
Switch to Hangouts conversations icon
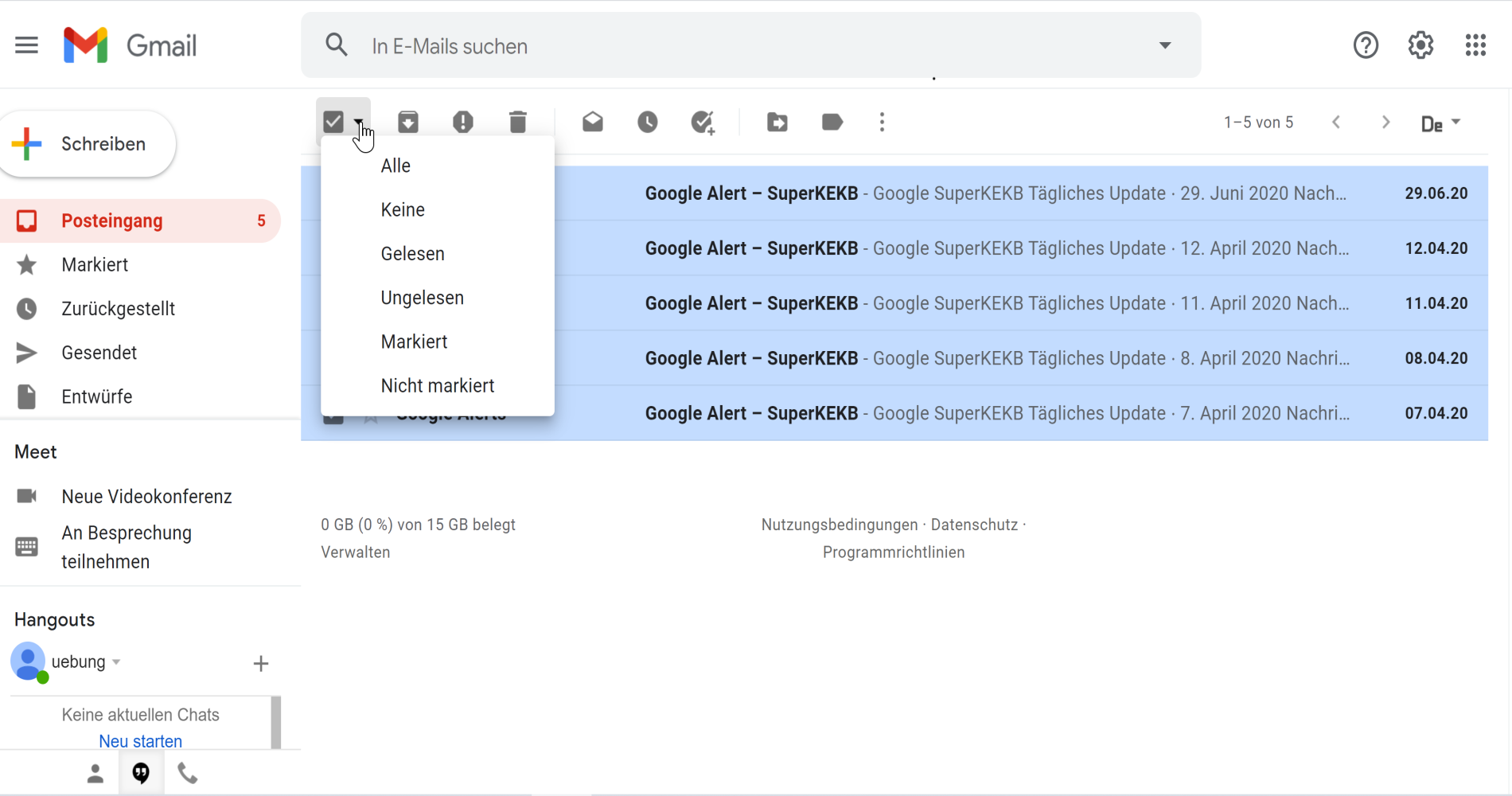point(141,773)
